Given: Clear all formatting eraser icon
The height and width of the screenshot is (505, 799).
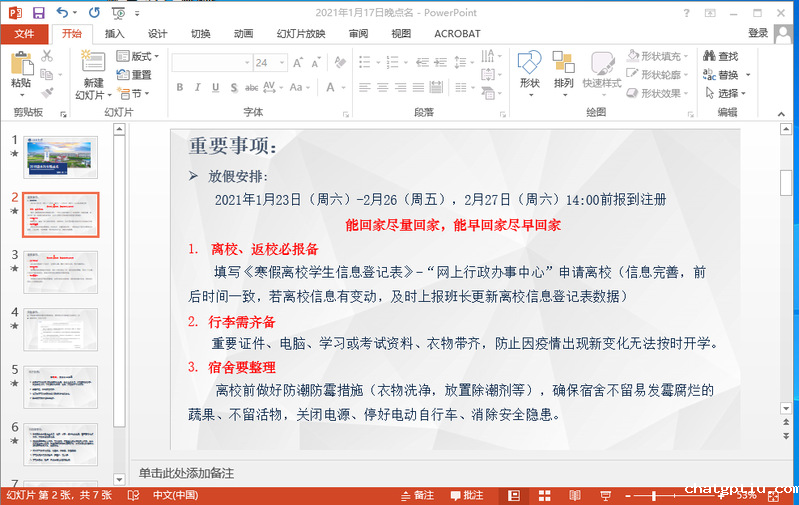Looking at the screenshot, I should pyautogui.click(x=340, y=63).
